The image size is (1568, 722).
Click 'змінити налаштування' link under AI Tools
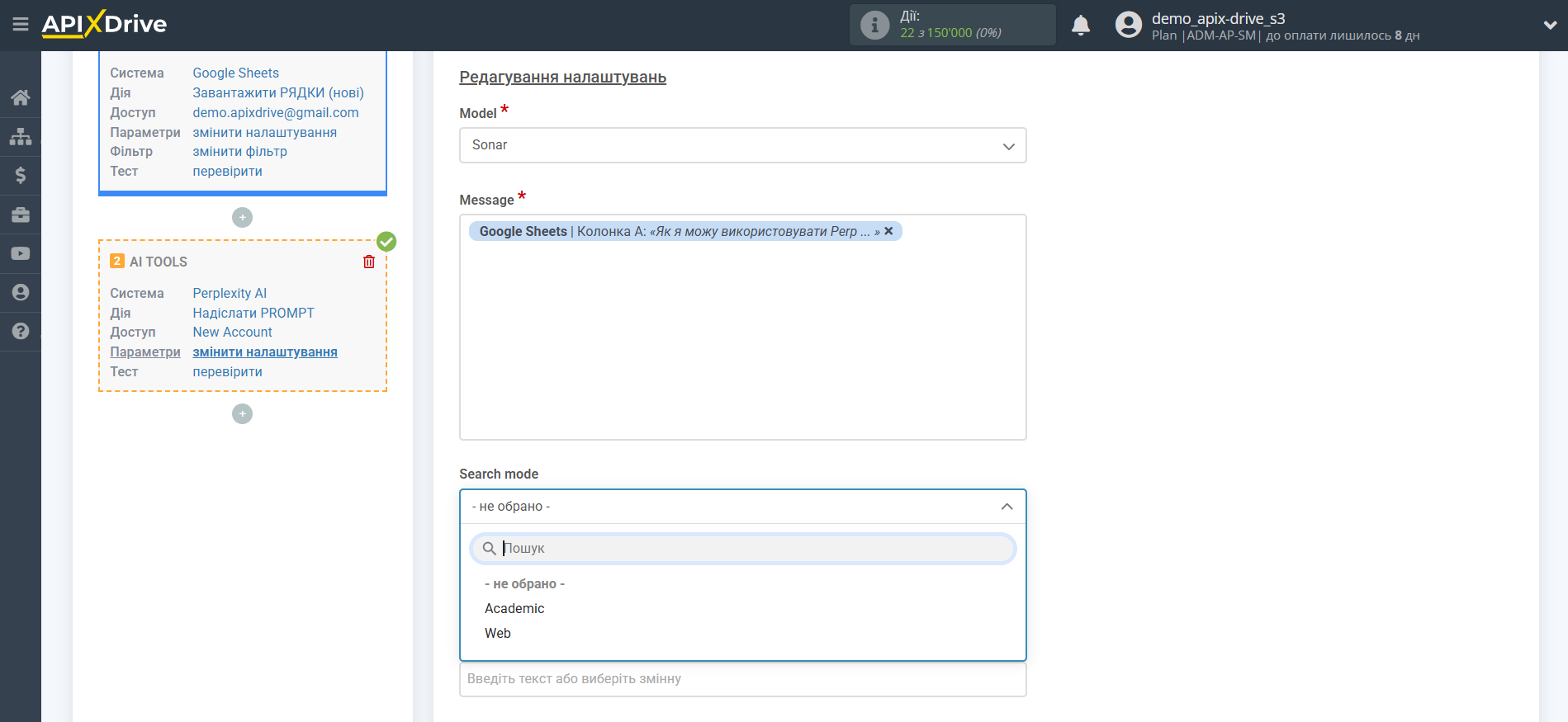pos(265,352)
